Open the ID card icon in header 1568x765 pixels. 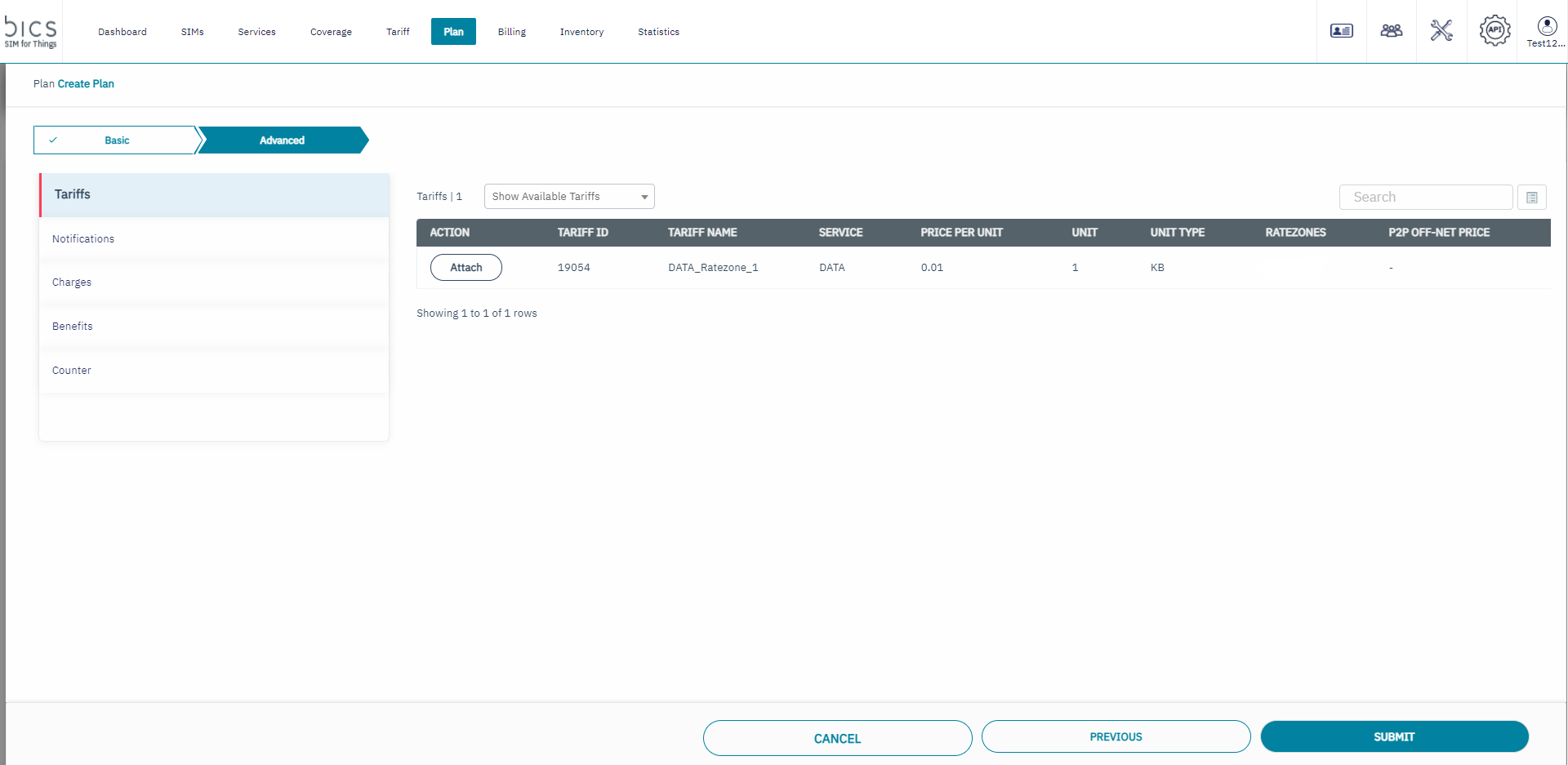click(1341, 31)
